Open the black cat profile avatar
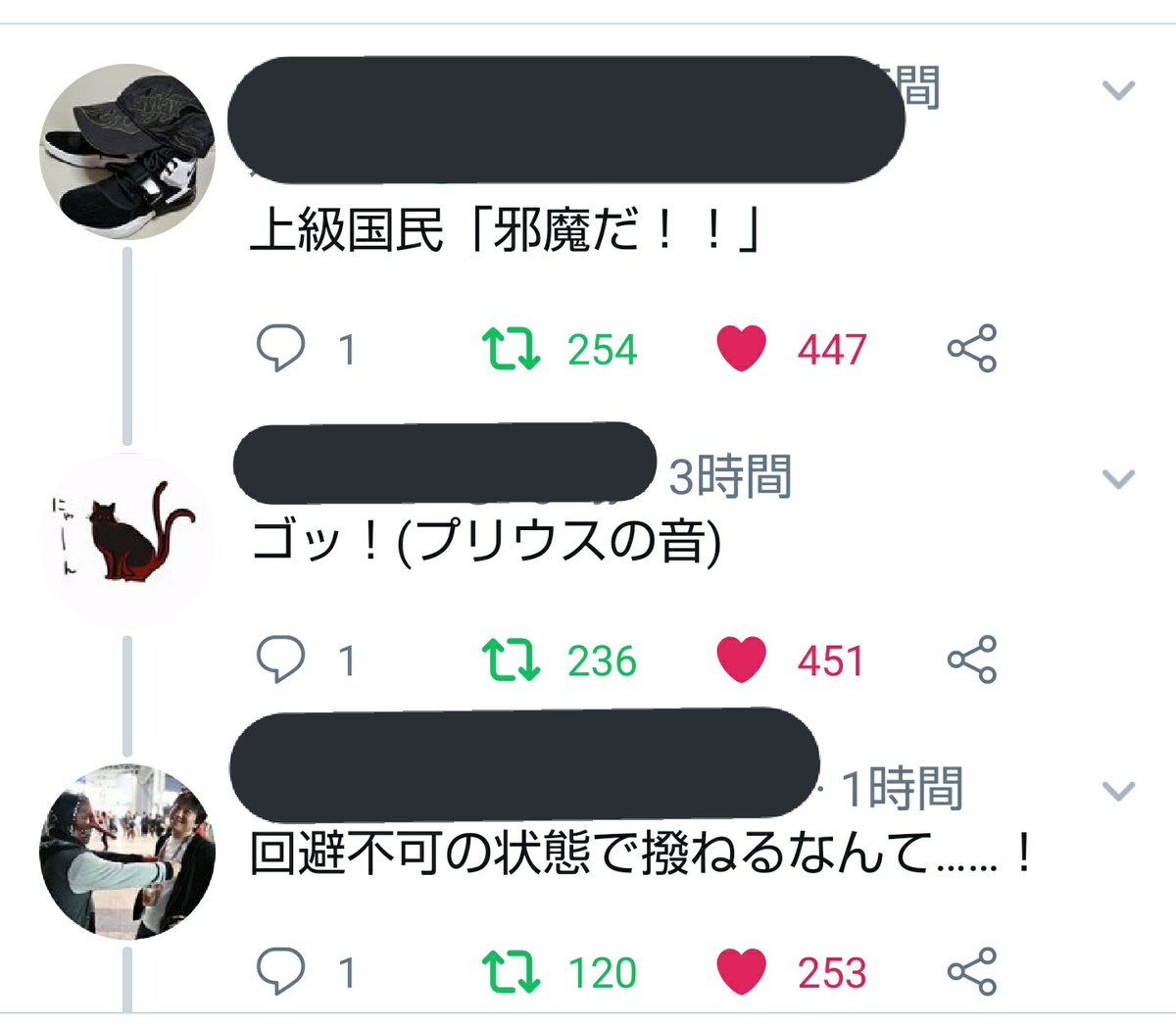This screenshot has width=1176, height=1026. tap(127, 540)
